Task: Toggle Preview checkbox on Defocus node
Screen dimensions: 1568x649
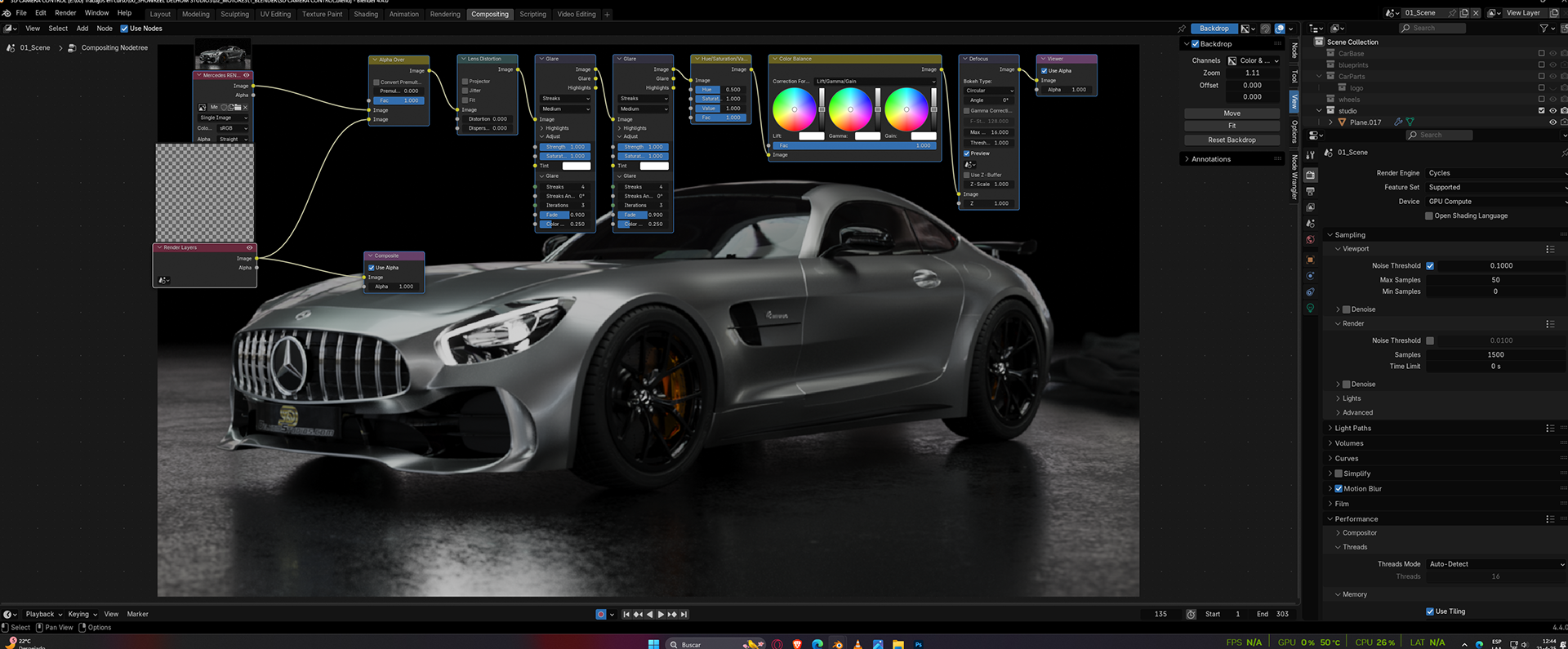Action: coord(967,153)
